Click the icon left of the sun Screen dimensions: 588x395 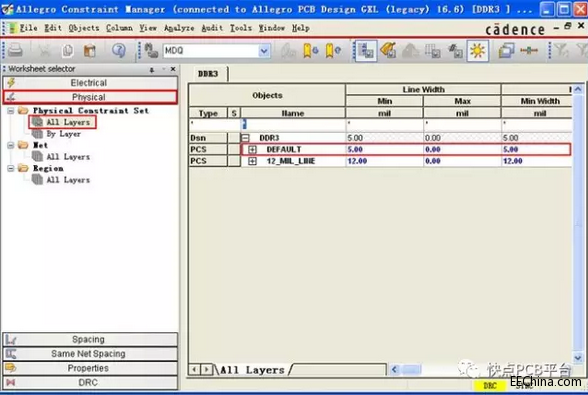(455, 51)
